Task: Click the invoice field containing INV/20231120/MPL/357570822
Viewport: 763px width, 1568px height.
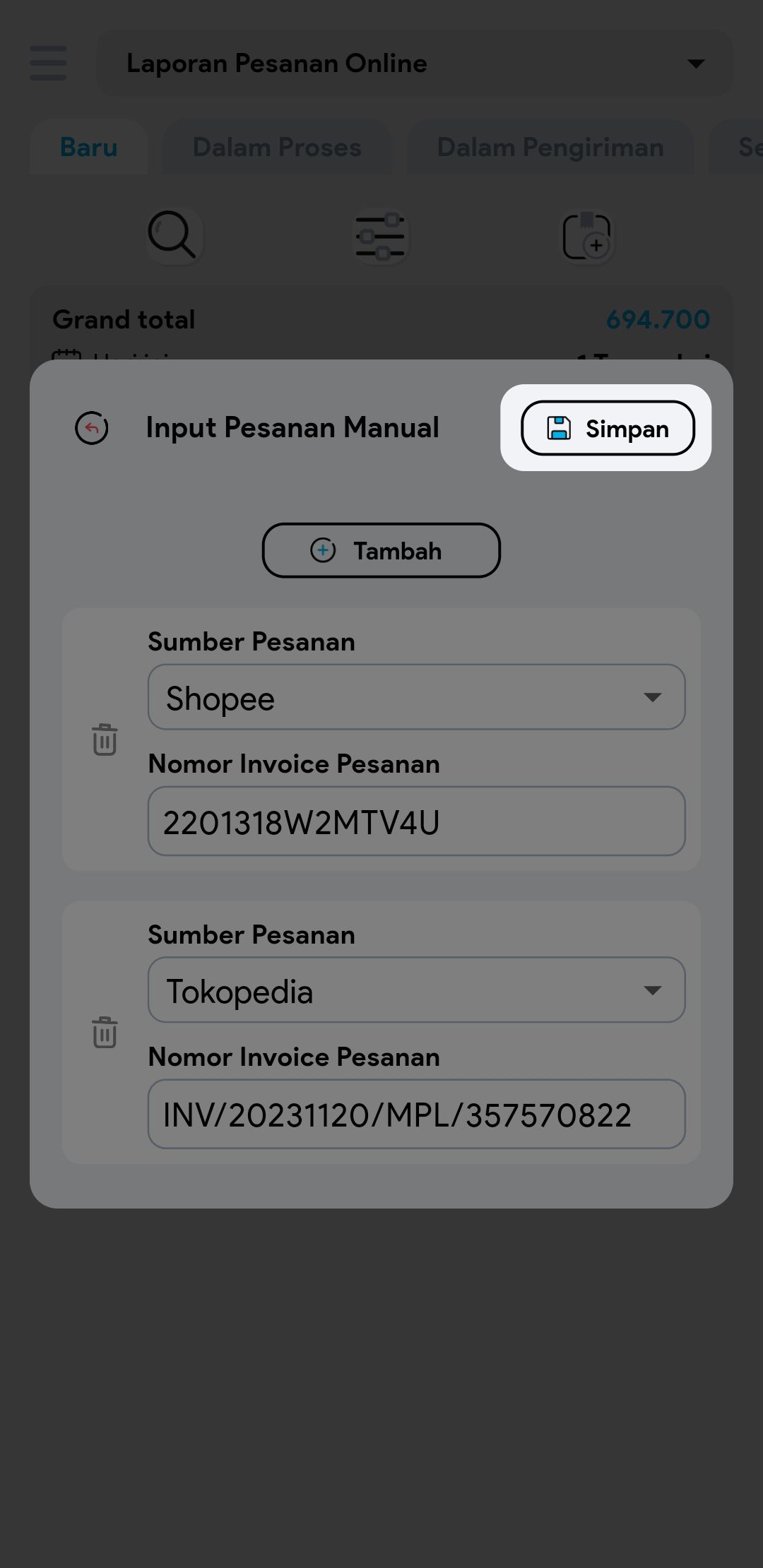Action: (416, 1115)
